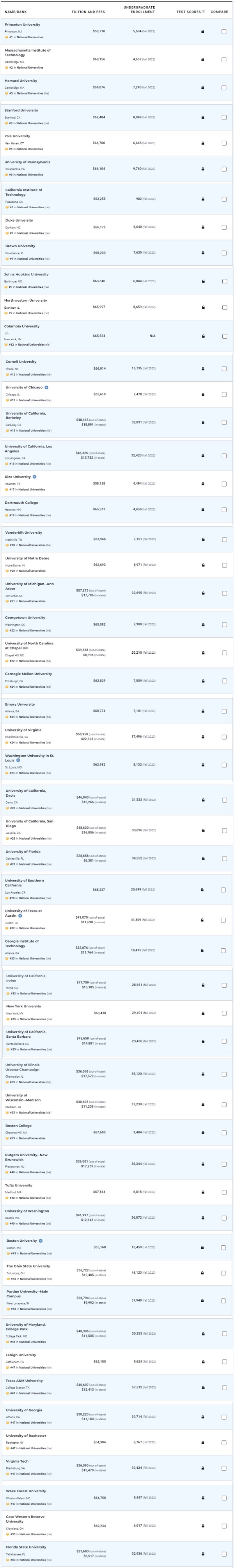
Task: Click the blue icon beside University of Chicago
Action: [47, 388]
